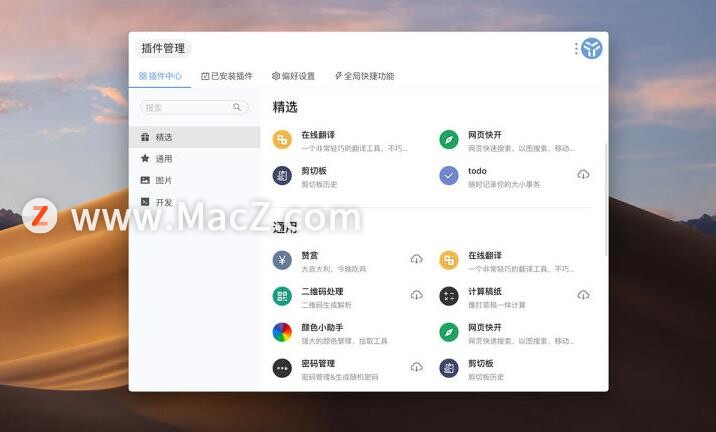
Task: Download the 赞赏 plugin via cloud icon
Action: 416,259
